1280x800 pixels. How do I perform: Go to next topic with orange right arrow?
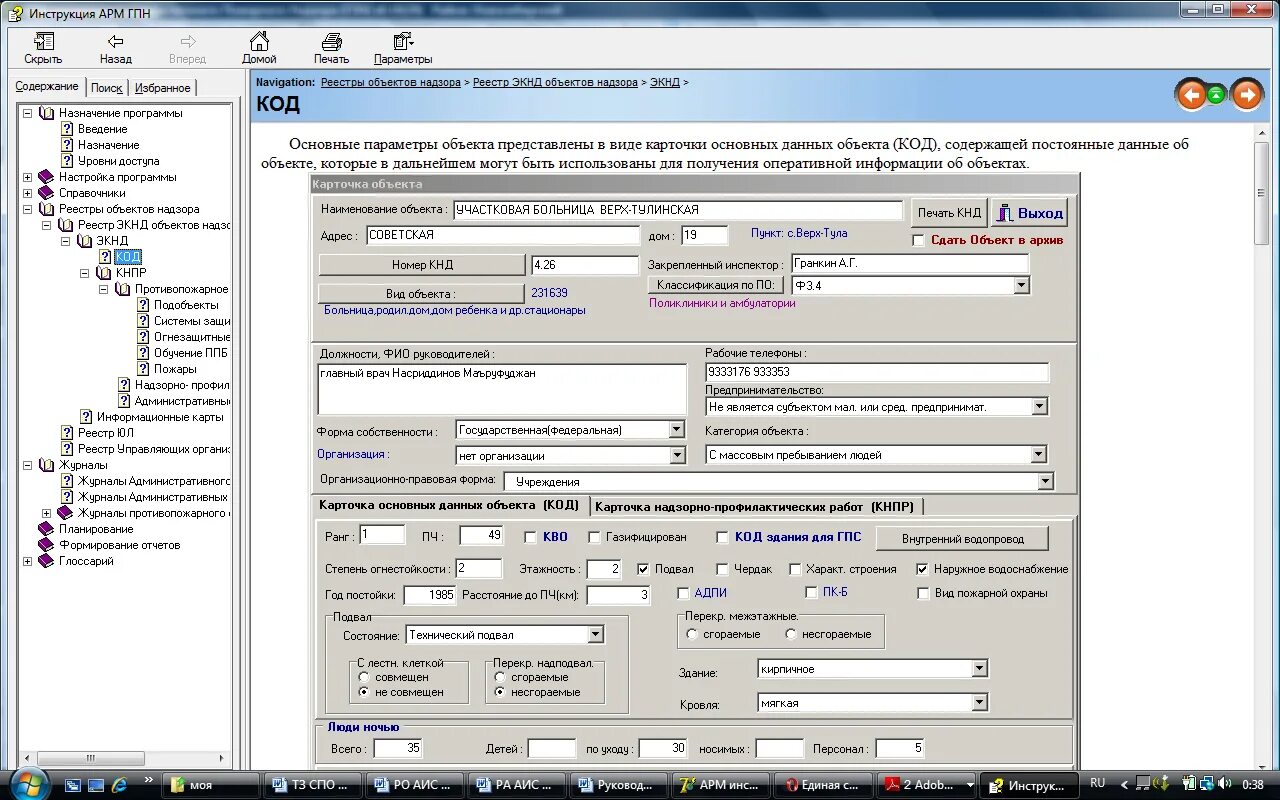1246,95
